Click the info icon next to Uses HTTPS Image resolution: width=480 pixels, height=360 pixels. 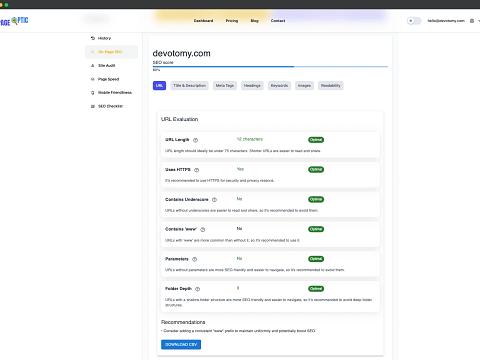click(197, 170)
